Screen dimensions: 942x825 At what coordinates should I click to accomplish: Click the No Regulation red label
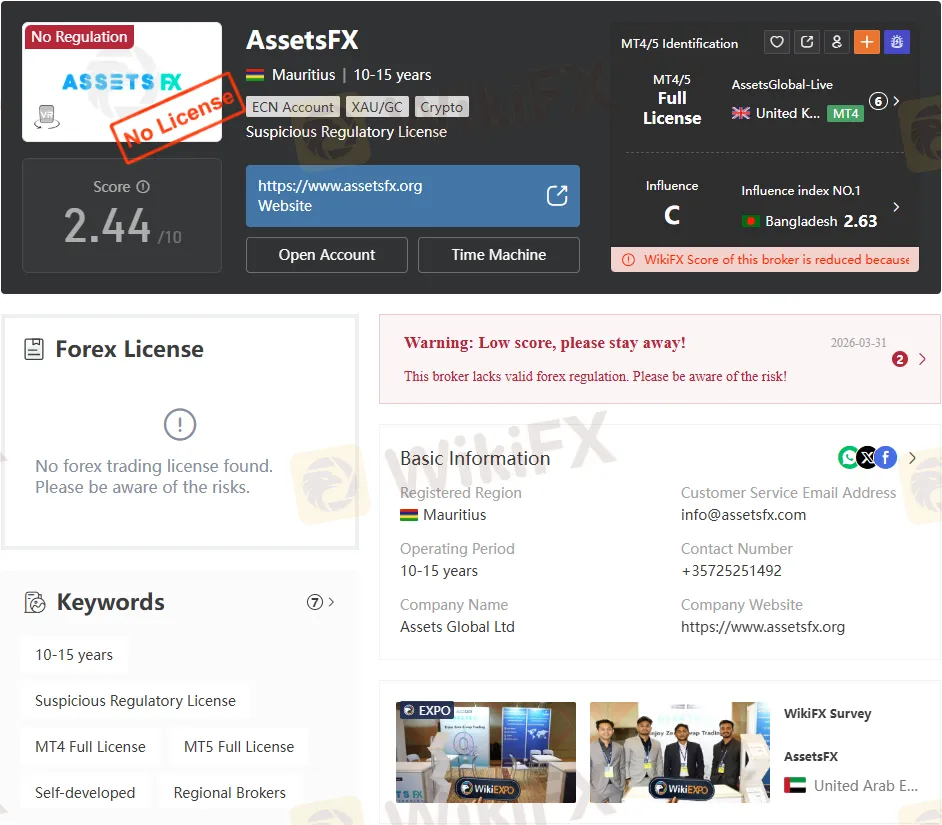[79, 37]
